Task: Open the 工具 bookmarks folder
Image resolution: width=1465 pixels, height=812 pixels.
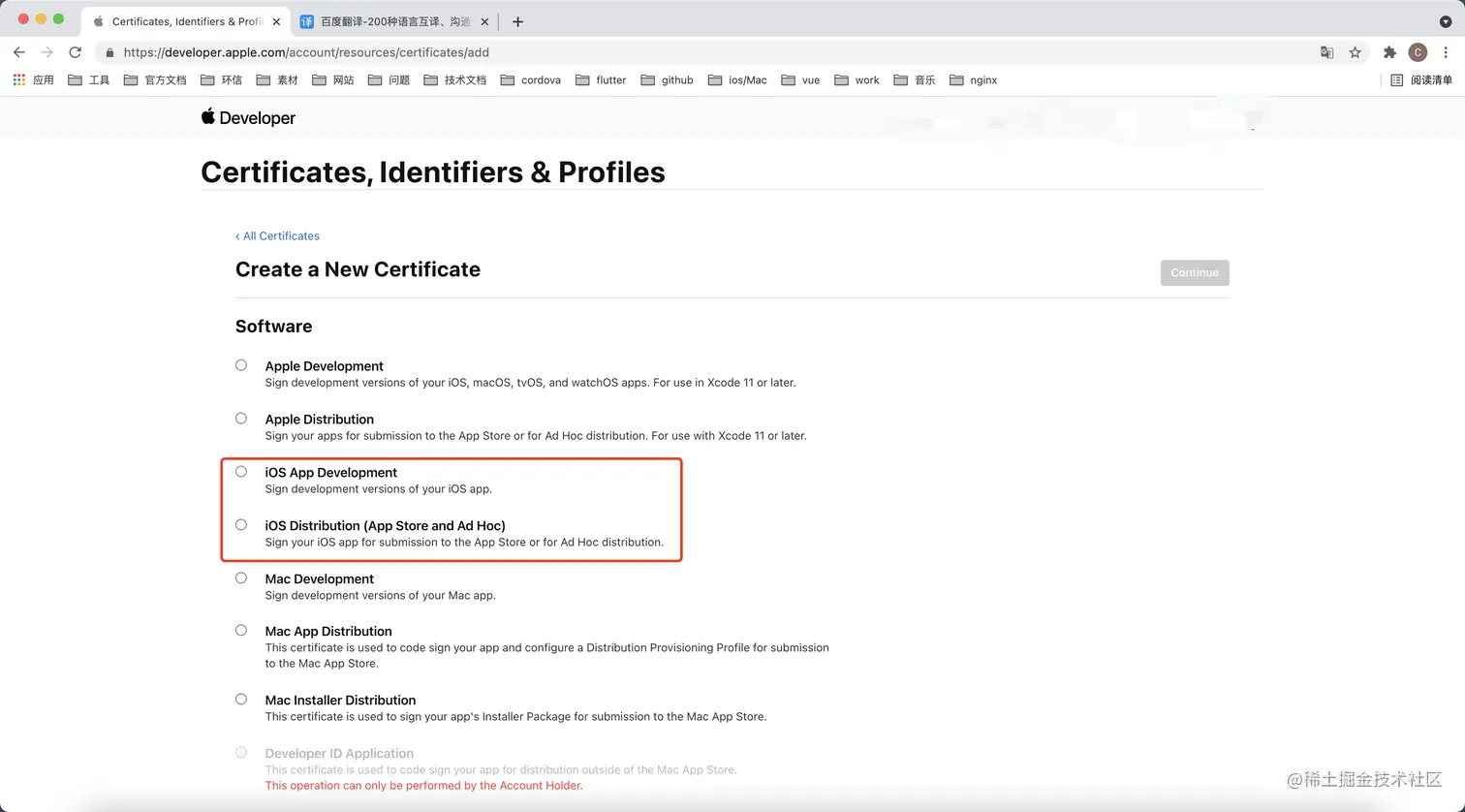Action: [x=88, y=80]
